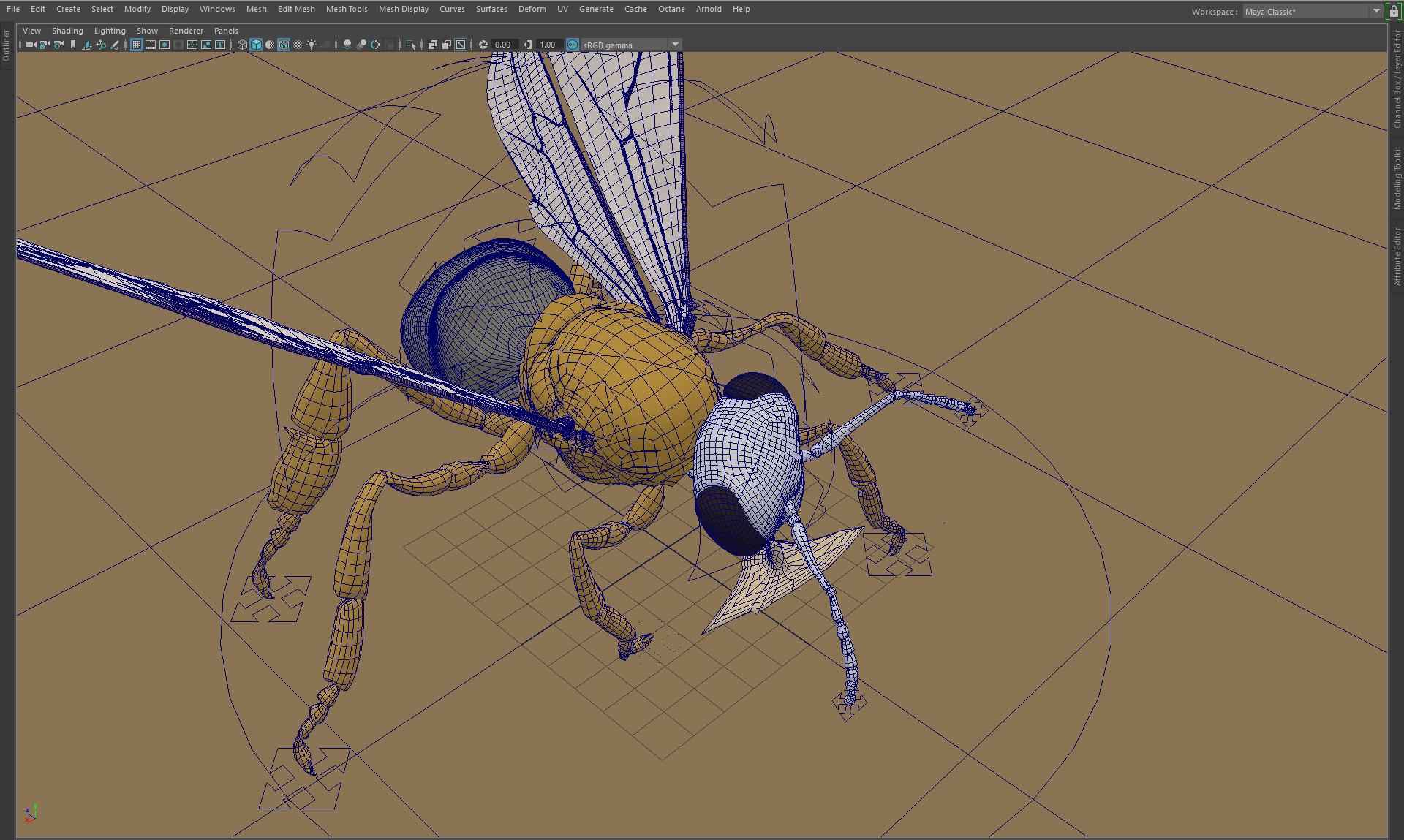Open the panel View menu
The image size is (1404, 840).
point(31,31)
